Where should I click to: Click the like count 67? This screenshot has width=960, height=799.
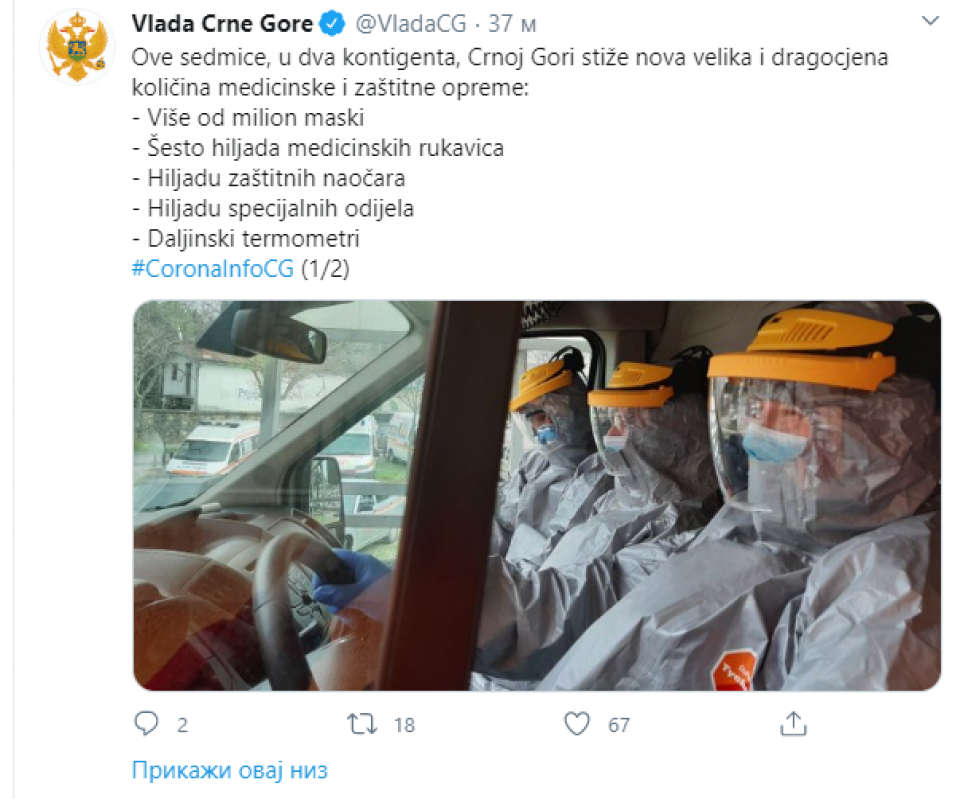click(x=618, y=725)
